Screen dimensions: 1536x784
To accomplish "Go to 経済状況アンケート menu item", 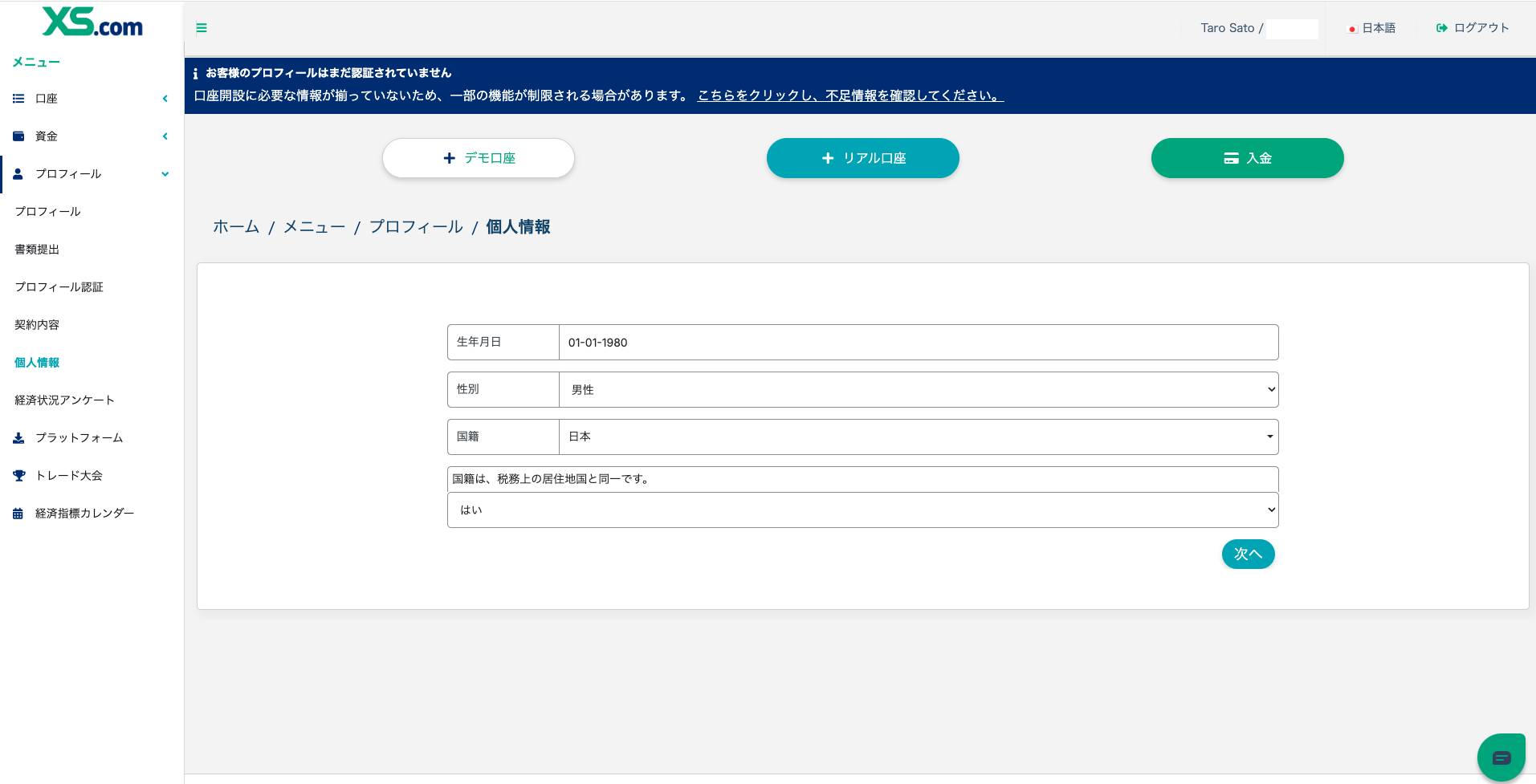I will [64, 400].
